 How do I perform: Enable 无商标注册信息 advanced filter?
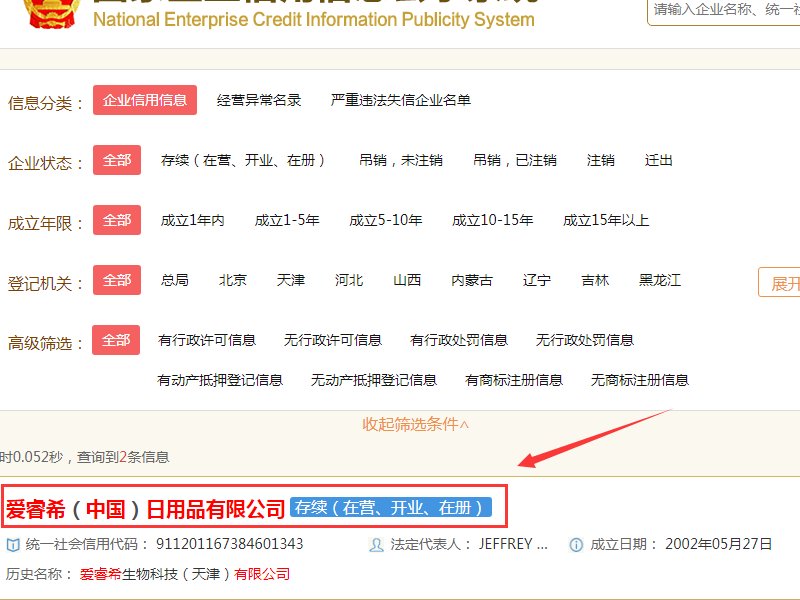point(642,379)
